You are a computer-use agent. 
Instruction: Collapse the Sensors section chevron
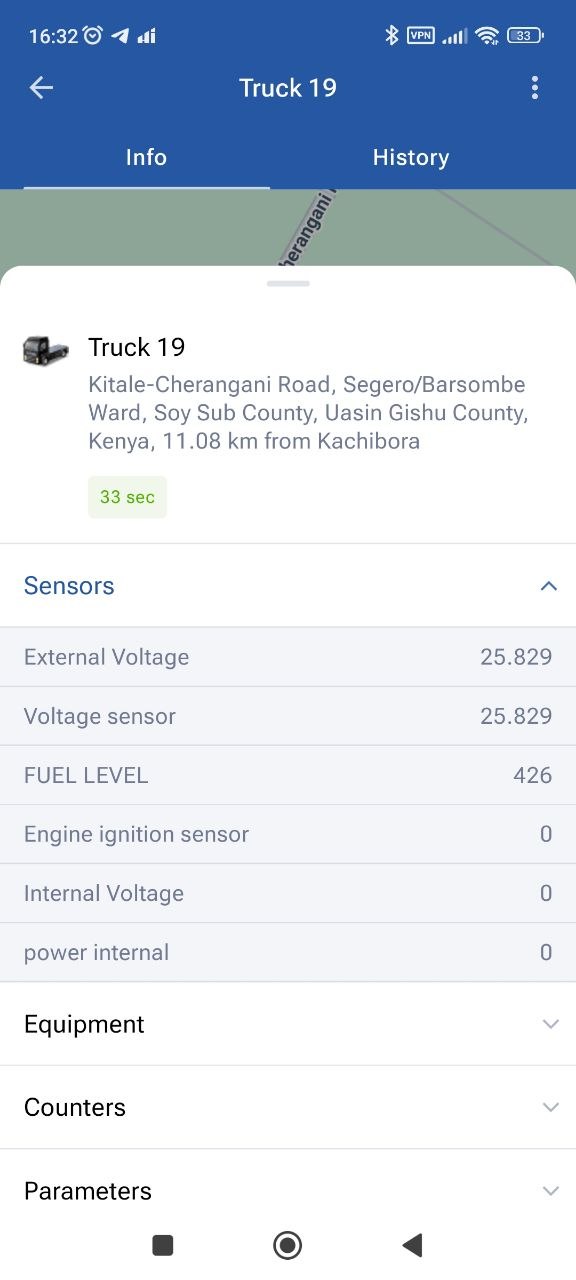click(549, 586)
